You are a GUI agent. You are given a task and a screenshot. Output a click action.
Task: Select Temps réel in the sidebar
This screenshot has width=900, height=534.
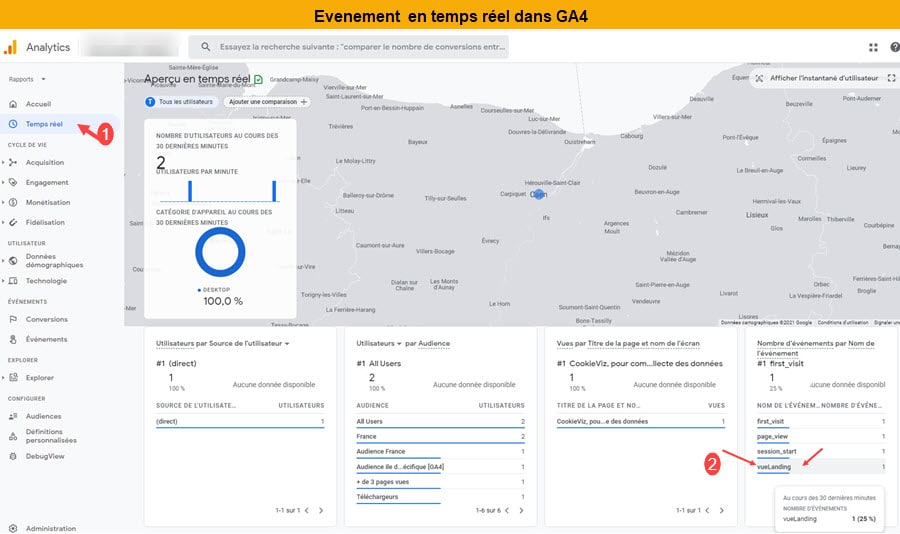coord(44,124)
